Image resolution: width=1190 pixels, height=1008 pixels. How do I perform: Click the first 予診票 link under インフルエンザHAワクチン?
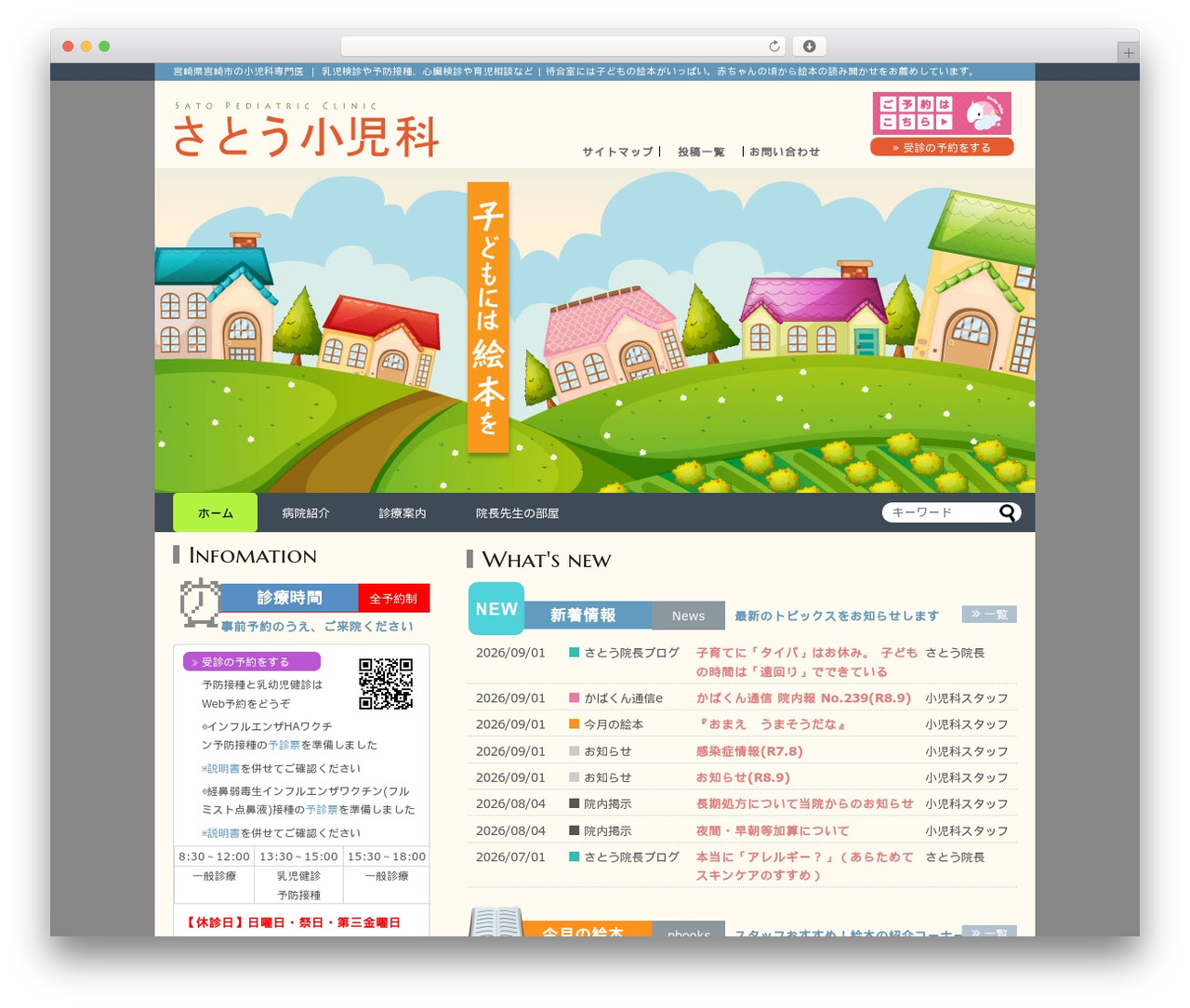point(284,745)
